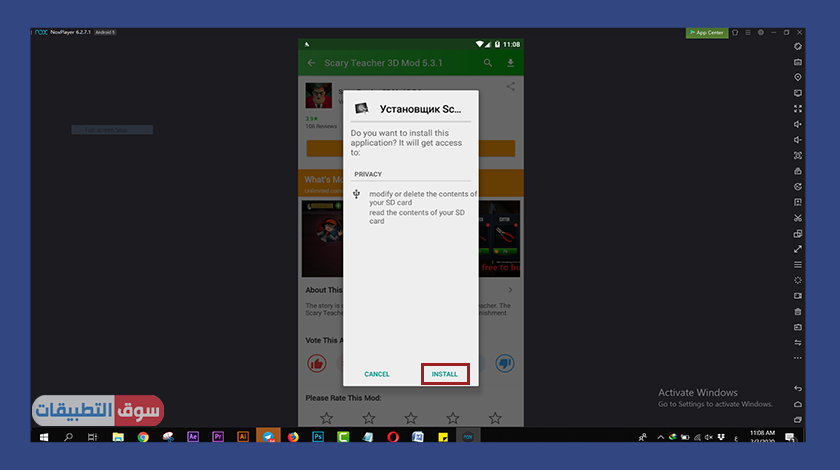Screen dimensions: 840x470
Task: Take a screenshot with the scissors icon
Action: point(798,218)
